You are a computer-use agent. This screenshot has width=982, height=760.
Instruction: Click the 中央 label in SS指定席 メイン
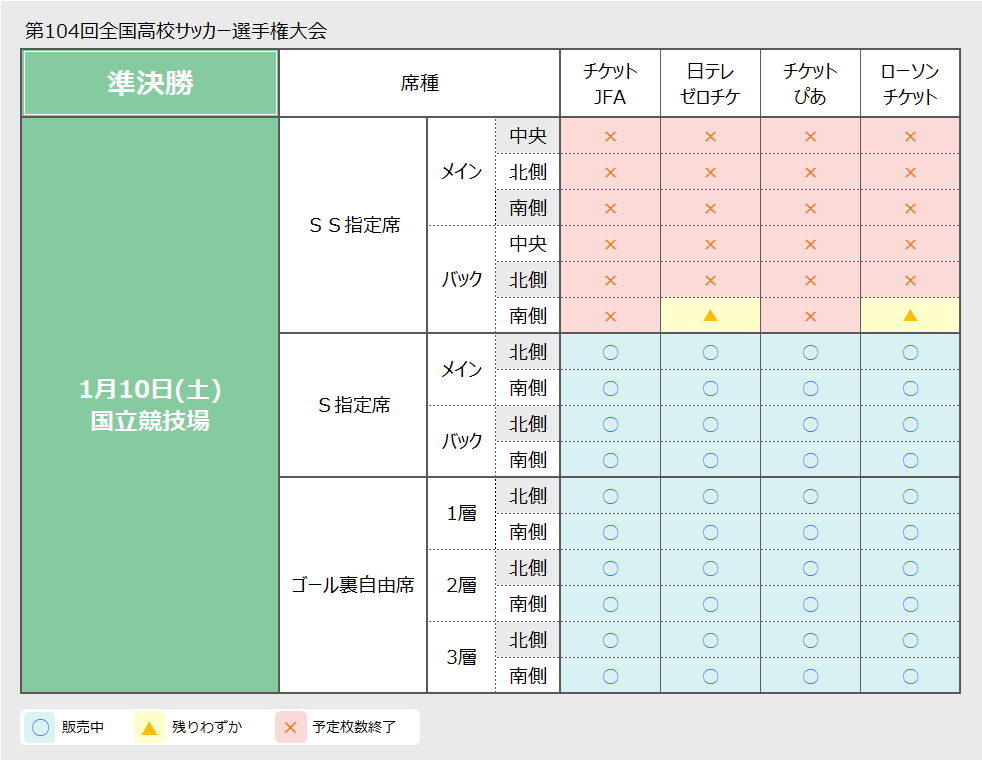click(x=528, y=136)
